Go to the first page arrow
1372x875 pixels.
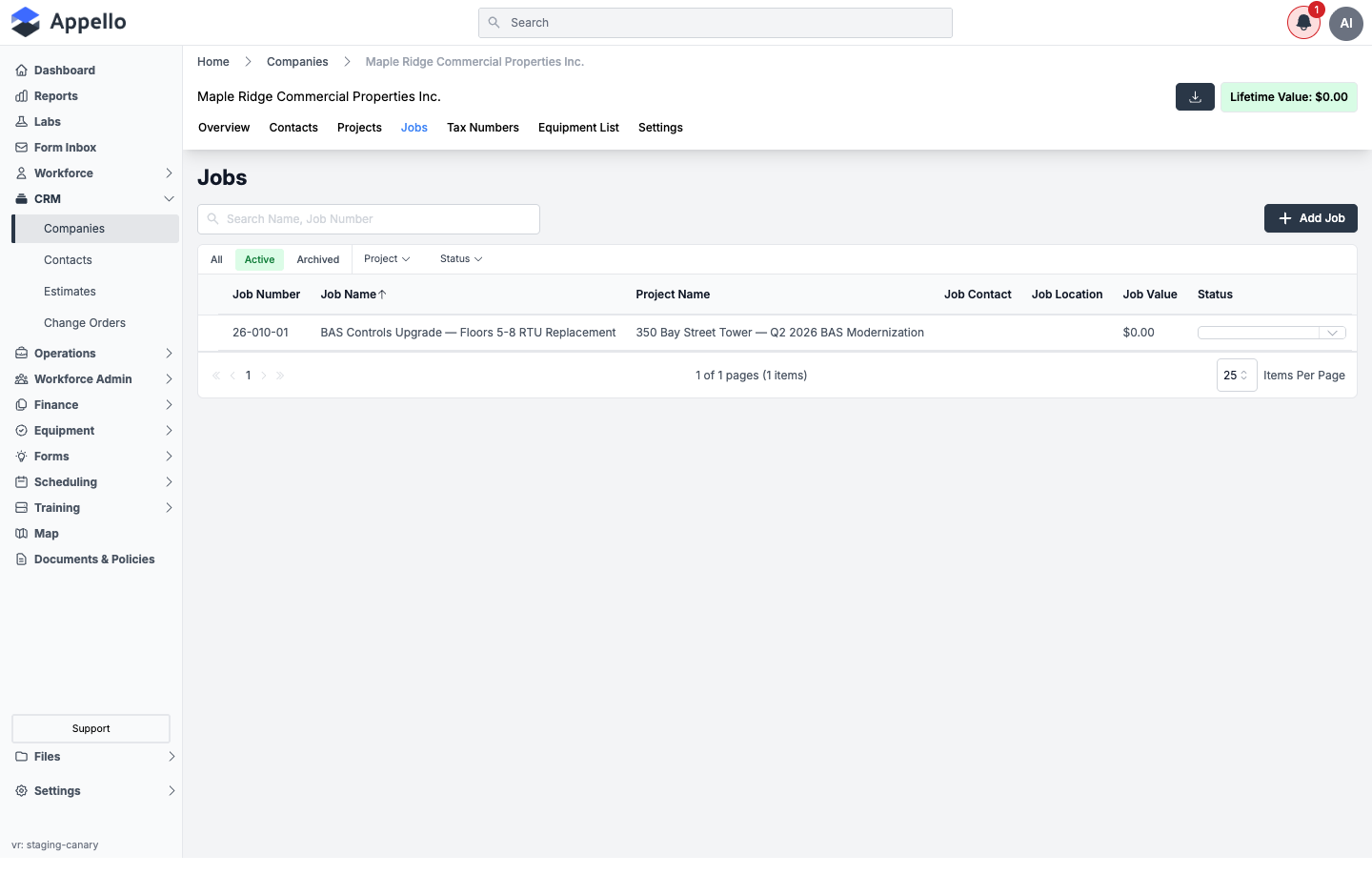tap(216, 376)
